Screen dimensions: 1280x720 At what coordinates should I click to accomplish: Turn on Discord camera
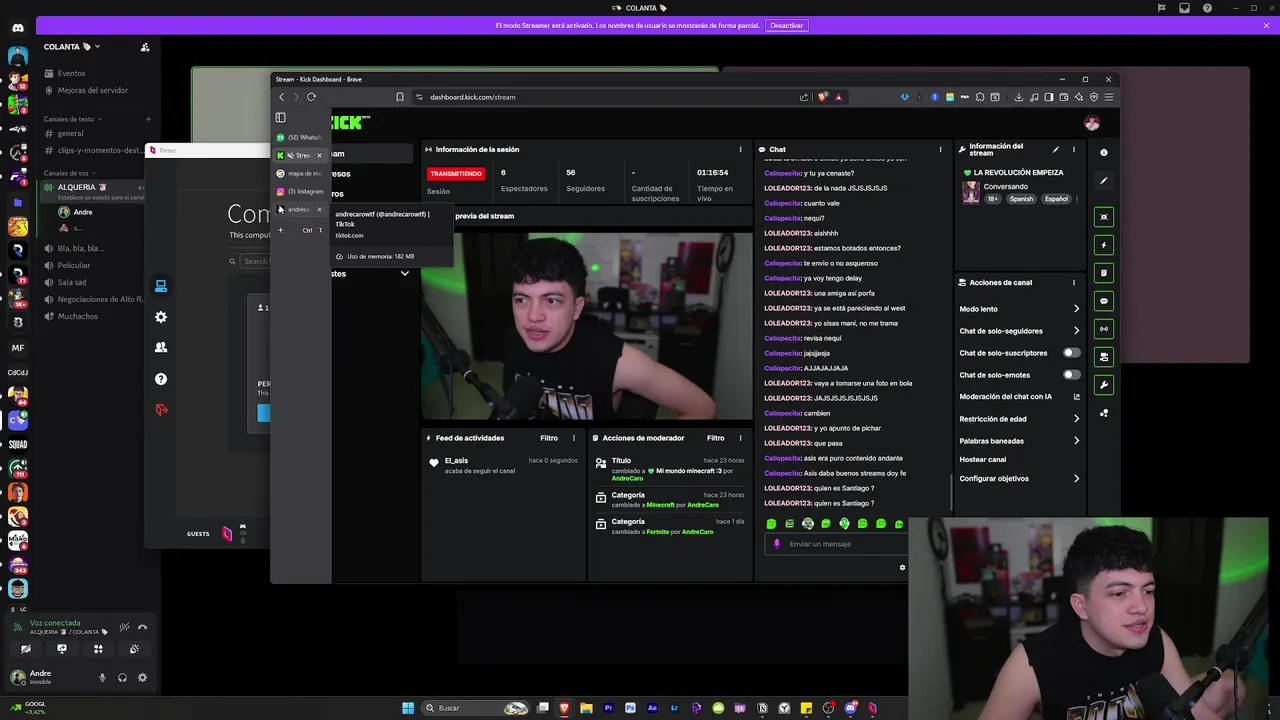(x=26, y=649)
